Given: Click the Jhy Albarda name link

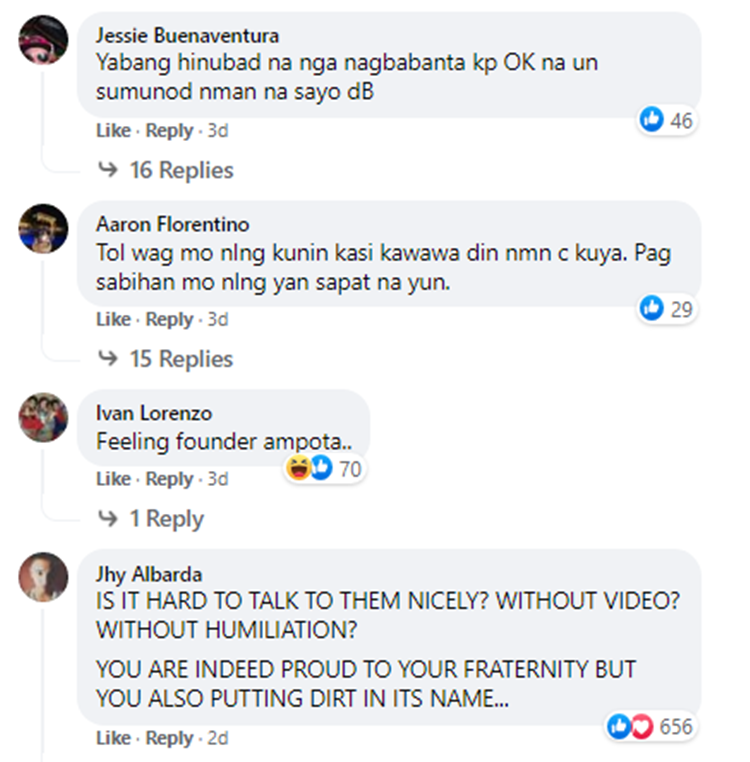Looking at the screenshot, I should click(x=149, y=574).
